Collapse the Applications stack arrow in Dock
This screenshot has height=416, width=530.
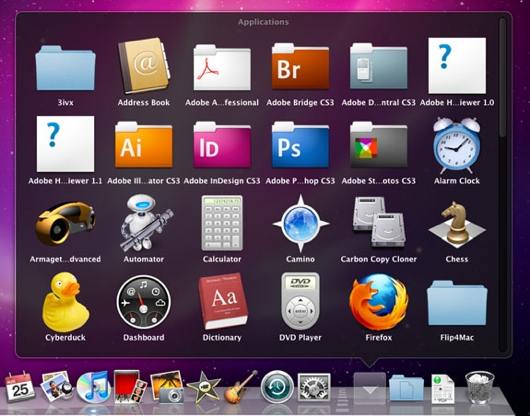pyautogui.click(x=369, y=388)
